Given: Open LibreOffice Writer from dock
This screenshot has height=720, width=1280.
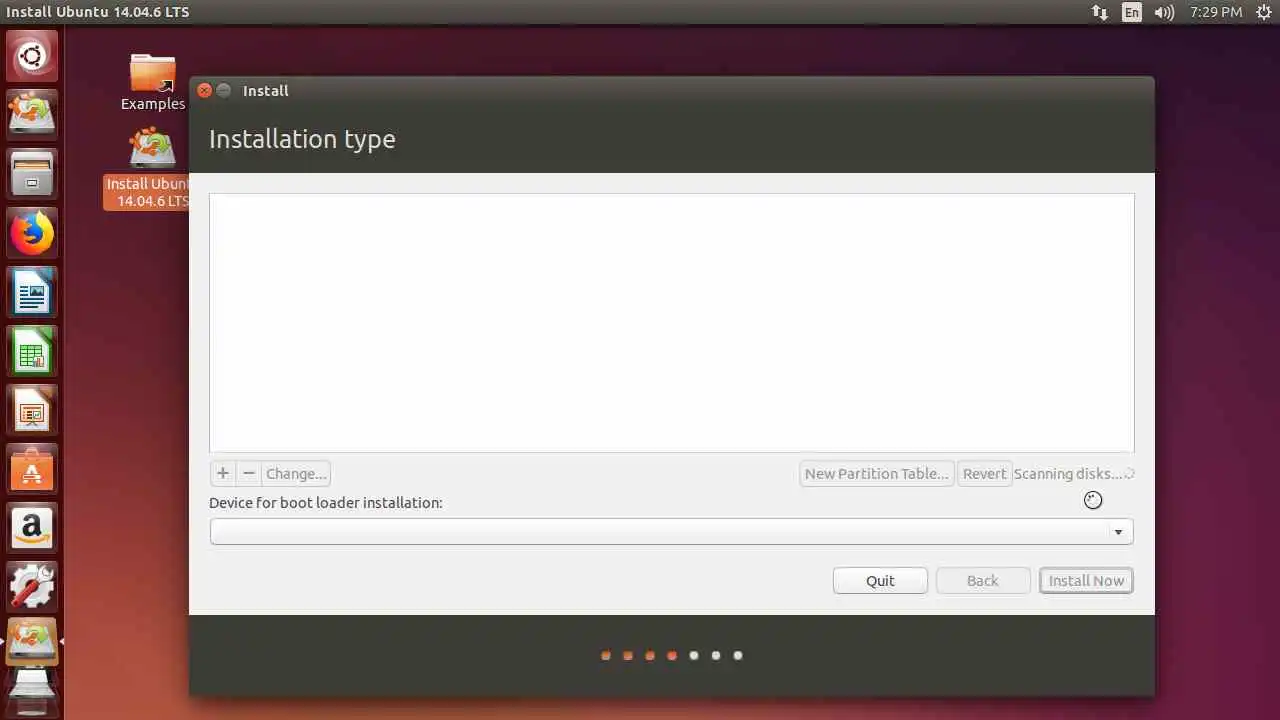Looking at the screenshot, I should 32,292.
